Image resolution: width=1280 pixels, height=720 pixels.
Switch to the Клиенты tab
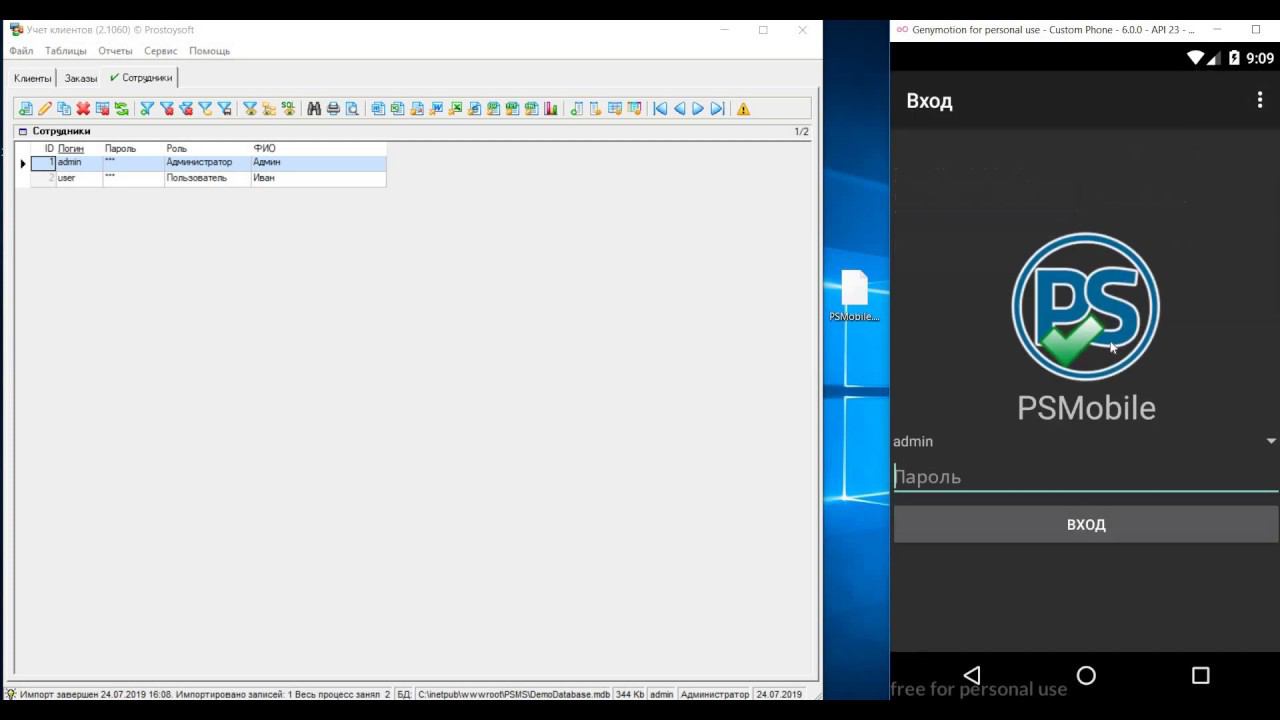(33, 78)
